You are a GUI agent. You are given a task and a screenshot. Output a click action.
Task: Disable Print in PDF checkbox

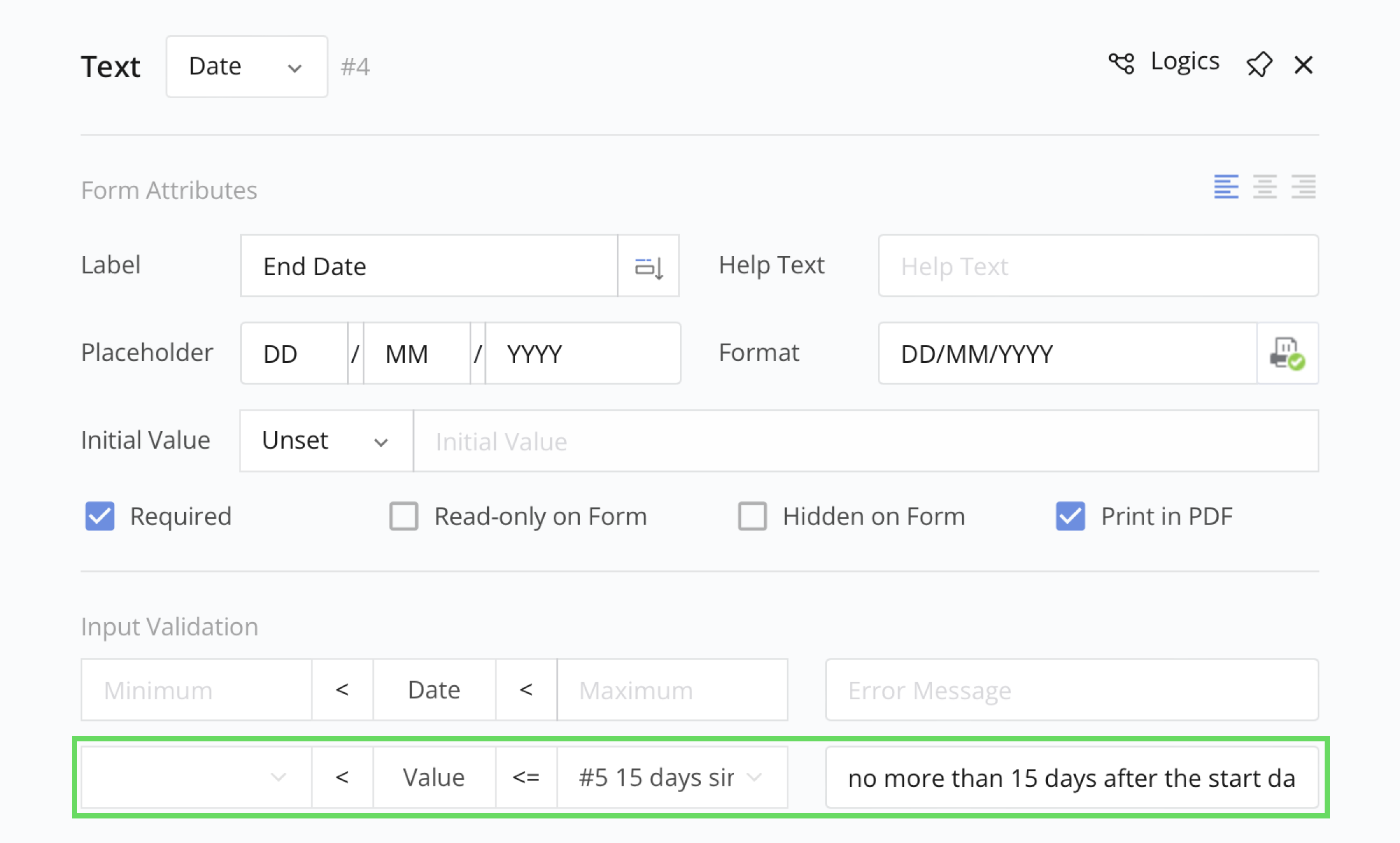[1070, 516]
